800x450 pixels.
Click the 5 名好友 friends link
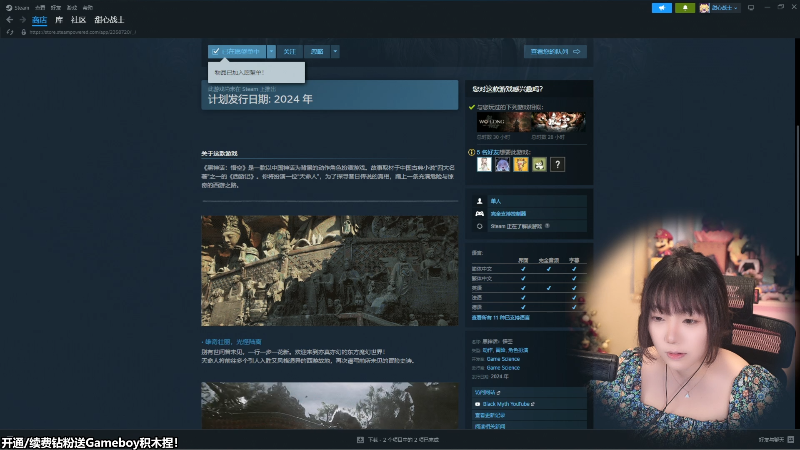pos(488,152)
